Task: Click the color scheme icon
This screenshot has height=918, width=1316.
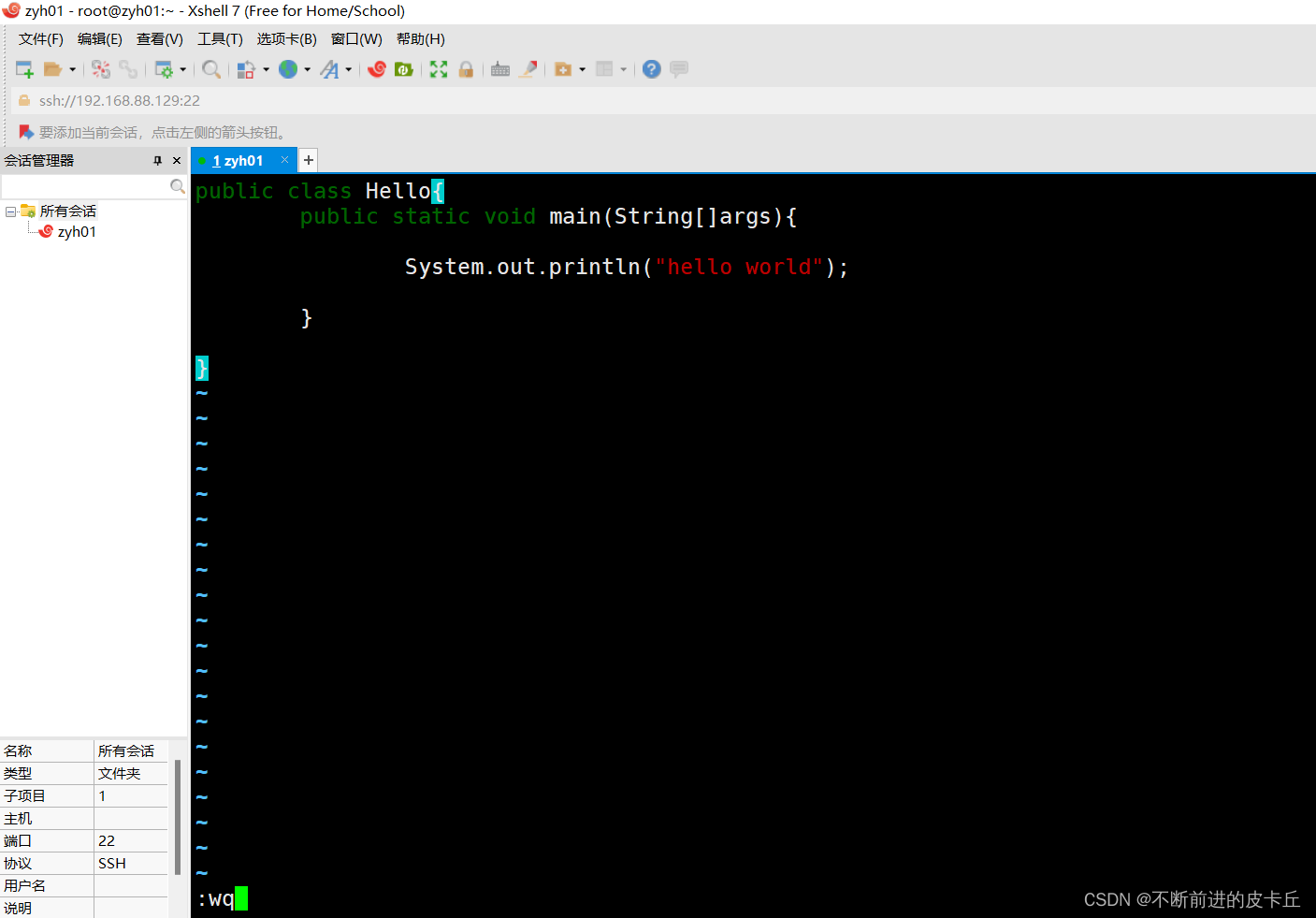Action: click(x=246, y=69)
